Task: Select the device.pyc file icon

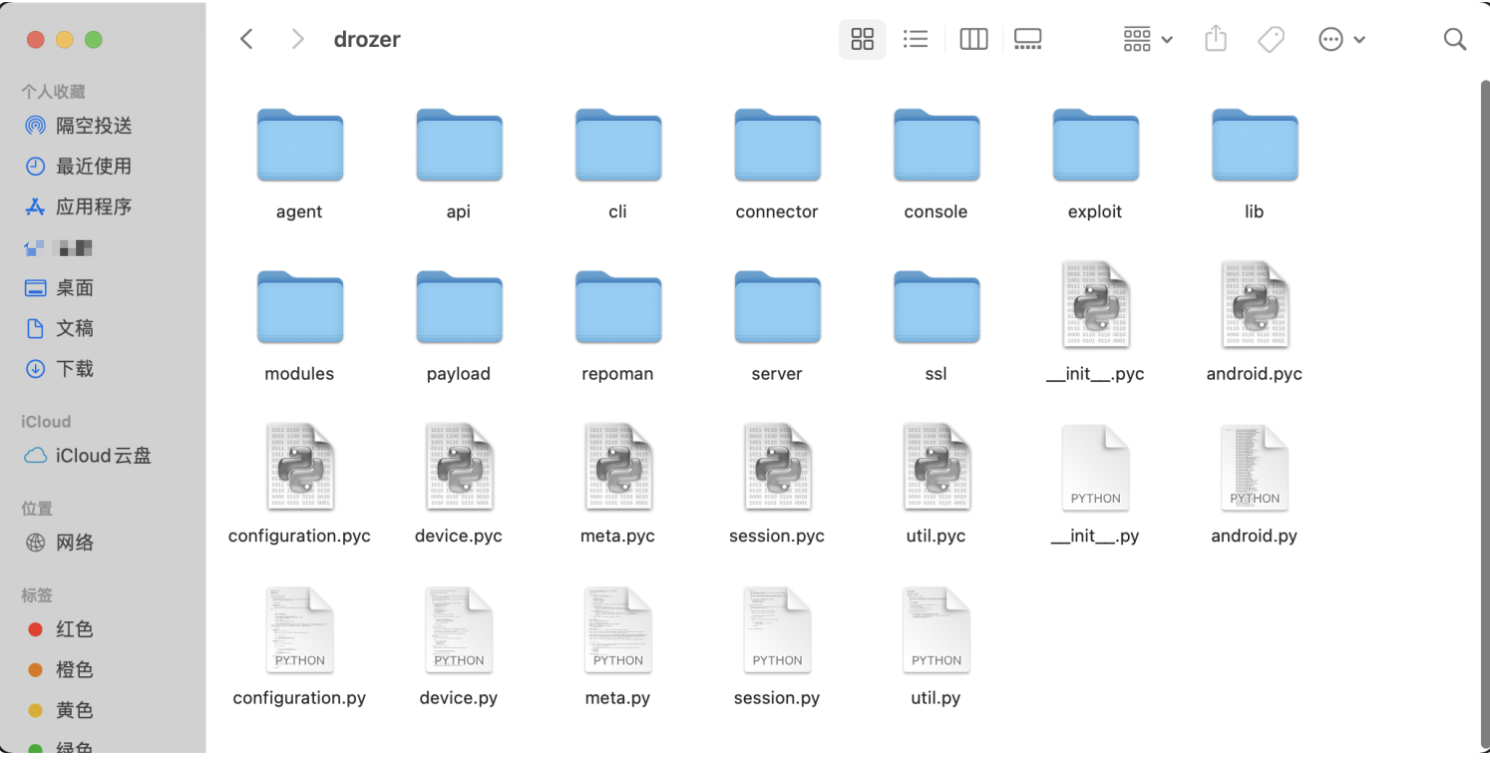Action: tap(459, 467)
